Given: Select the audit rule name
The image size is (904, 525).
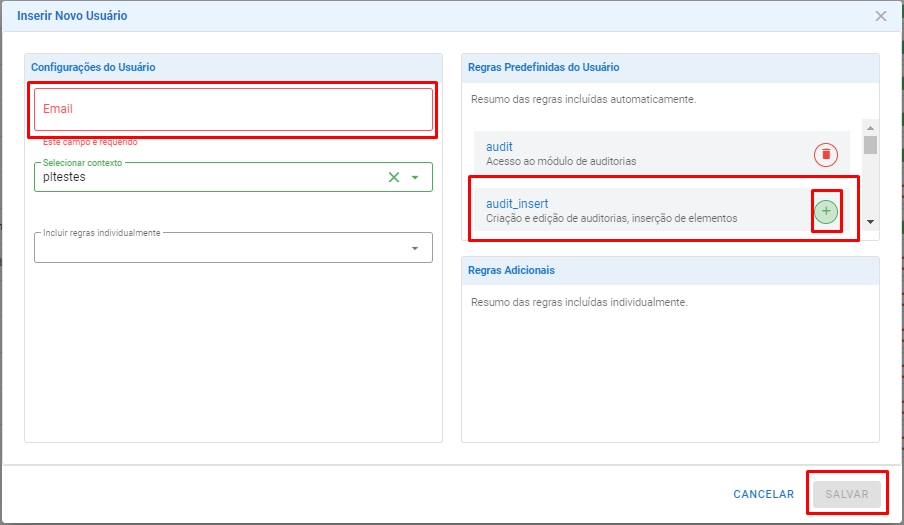Looking at the screenshot, I should coord(499,147).
